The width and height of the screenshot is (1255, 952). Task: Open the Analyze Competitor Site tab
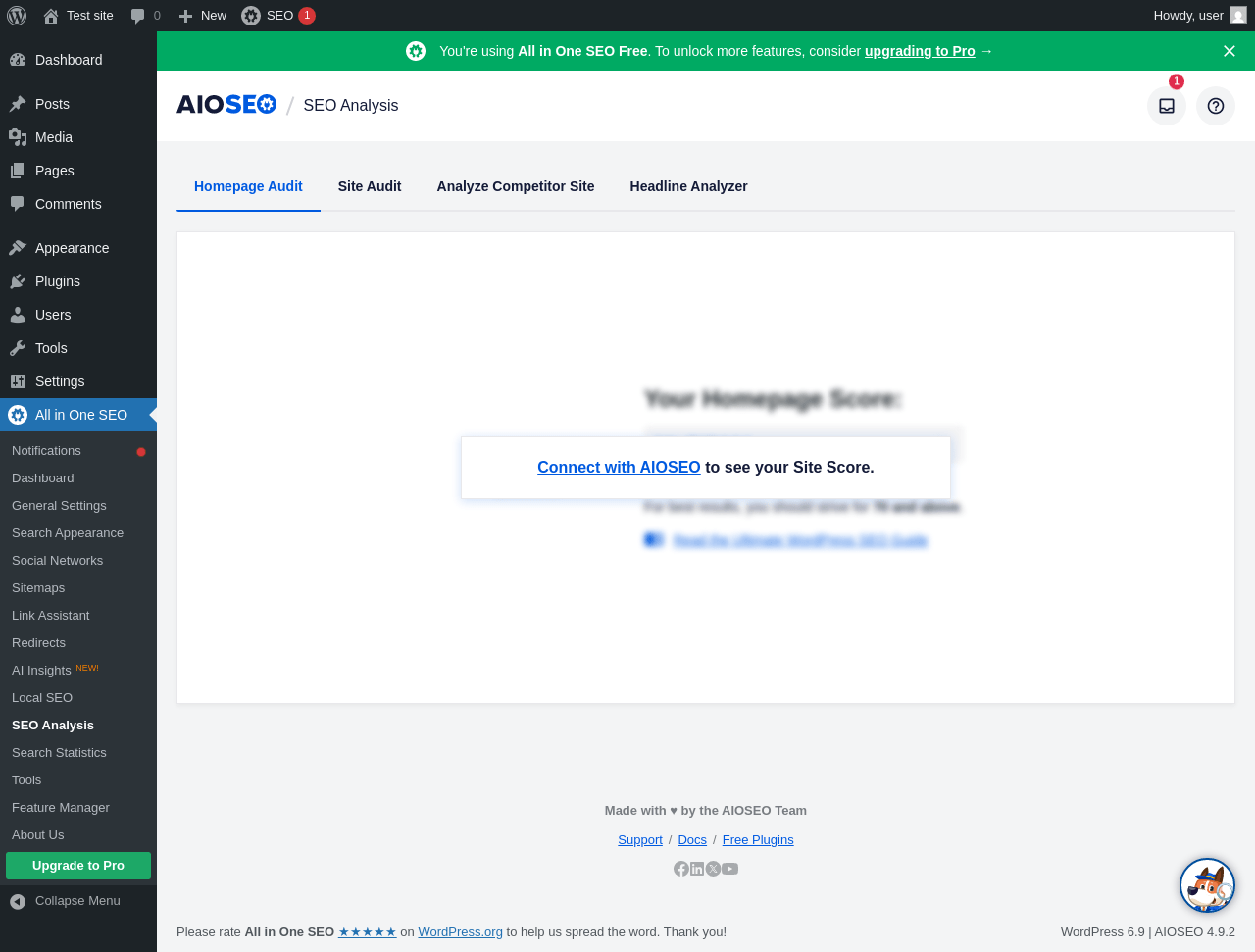(516, 186)
